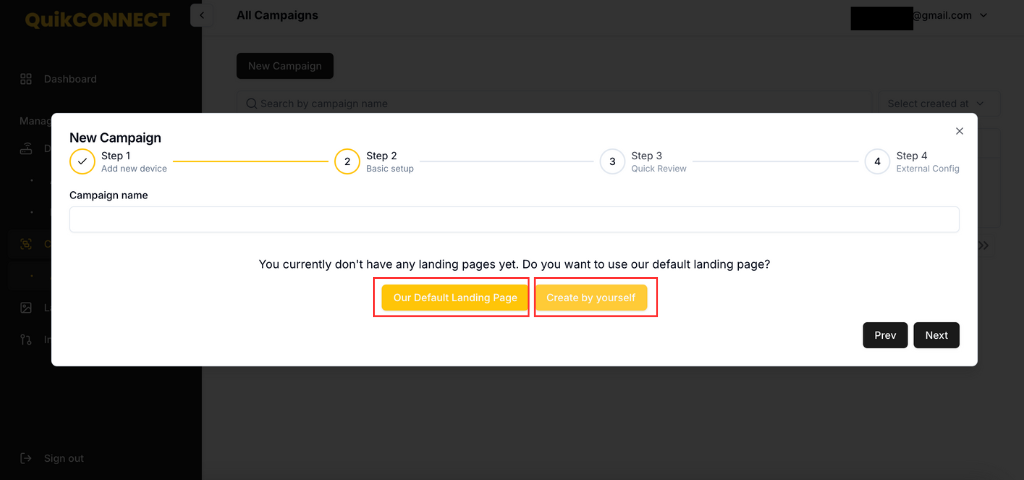Click the search magnifier icon
This screenshot has height=480, width=1024.
(x=251, y=103)
